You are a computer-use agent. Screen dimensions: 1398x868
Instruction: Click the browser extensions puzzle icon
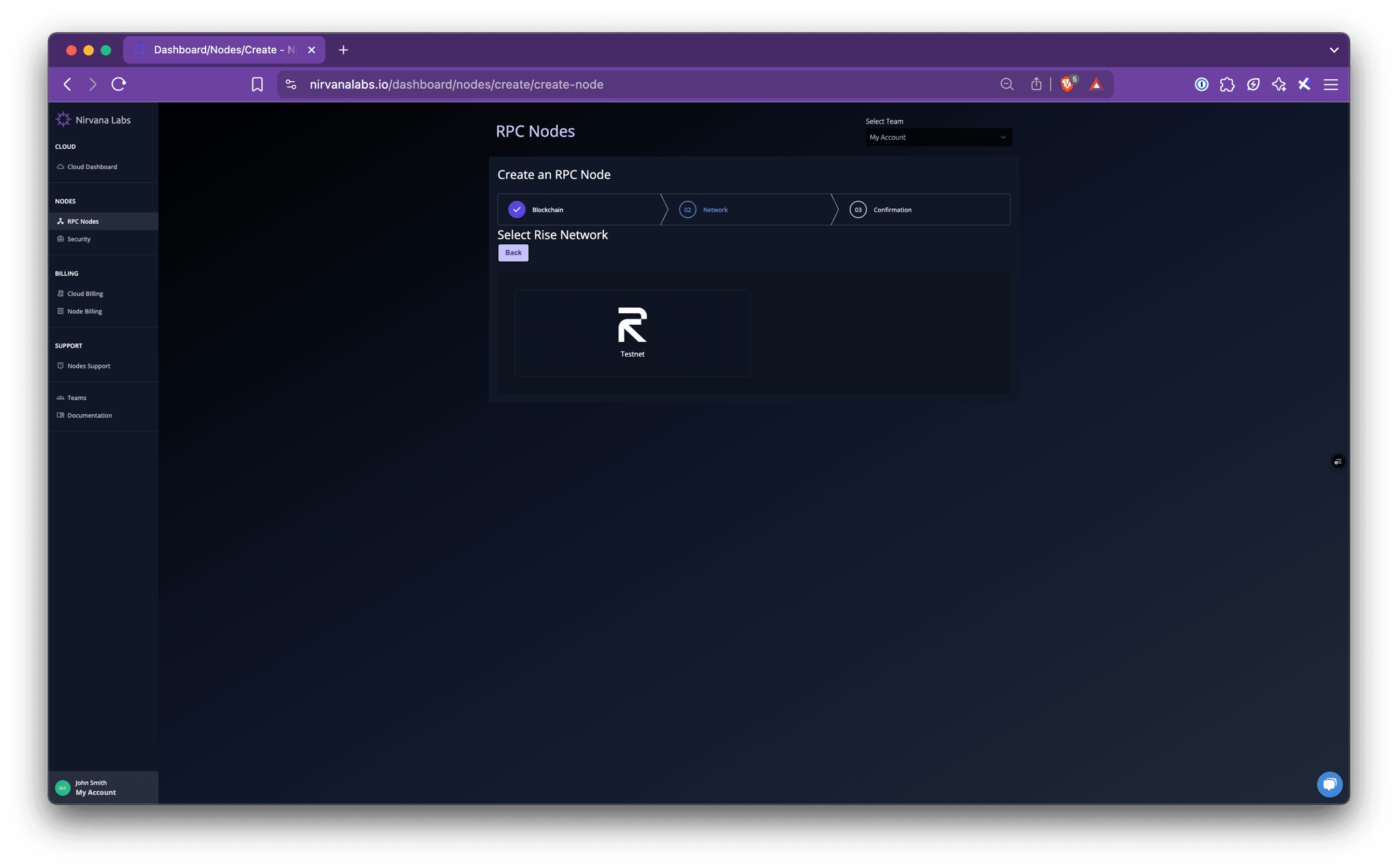[x=1227, y=84]
